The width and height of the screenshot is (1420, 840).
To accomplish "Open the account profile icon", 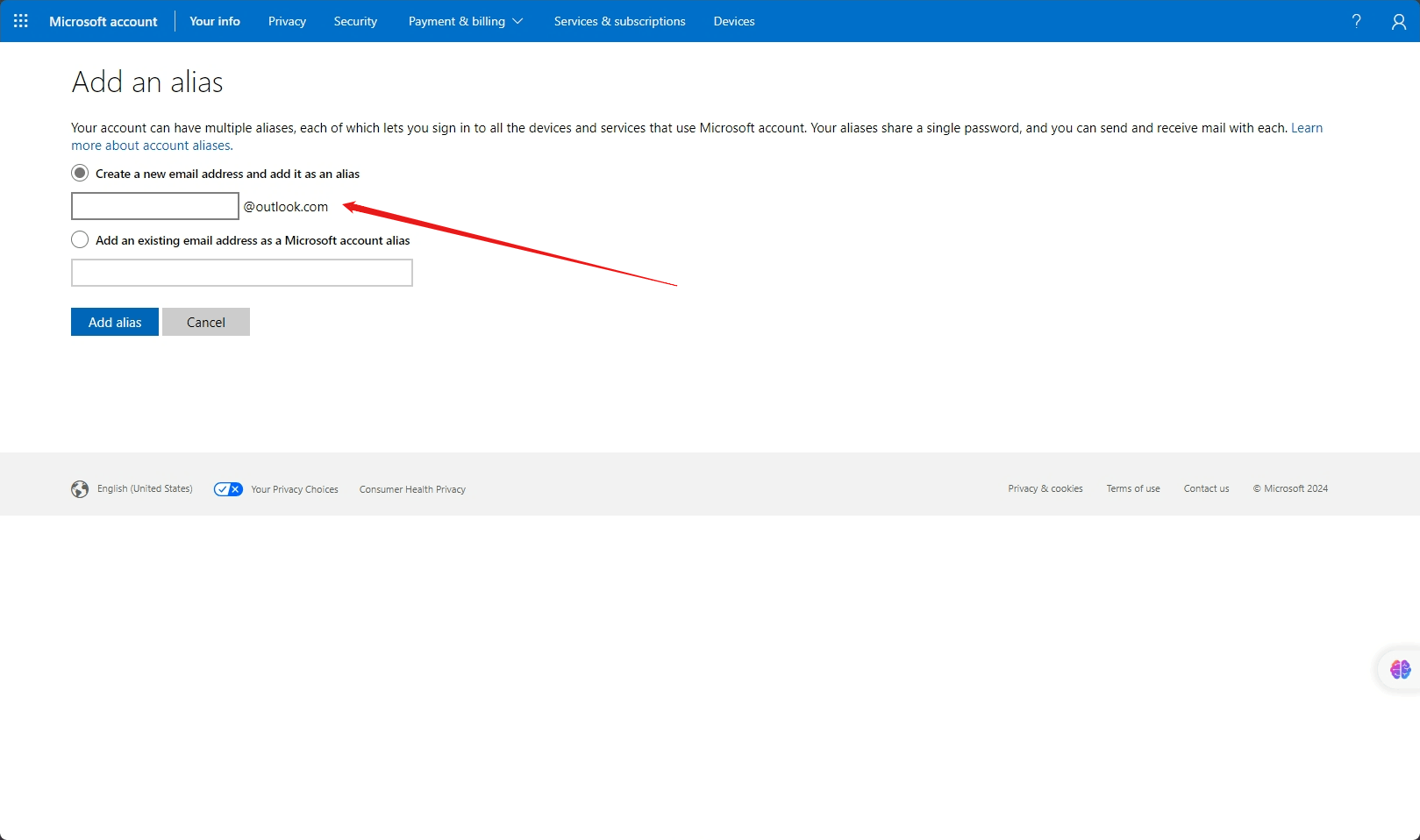I will tap(1399, 21).
